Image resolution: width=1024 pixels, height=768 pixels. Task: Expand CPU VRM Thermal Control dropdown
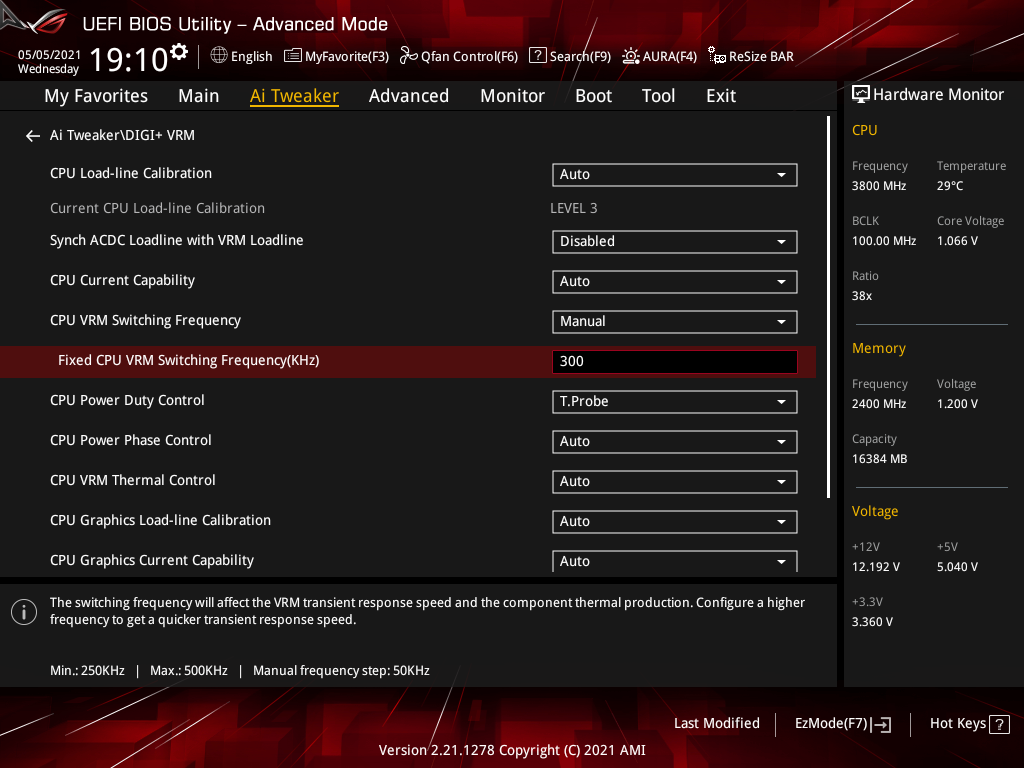[675, 481]
